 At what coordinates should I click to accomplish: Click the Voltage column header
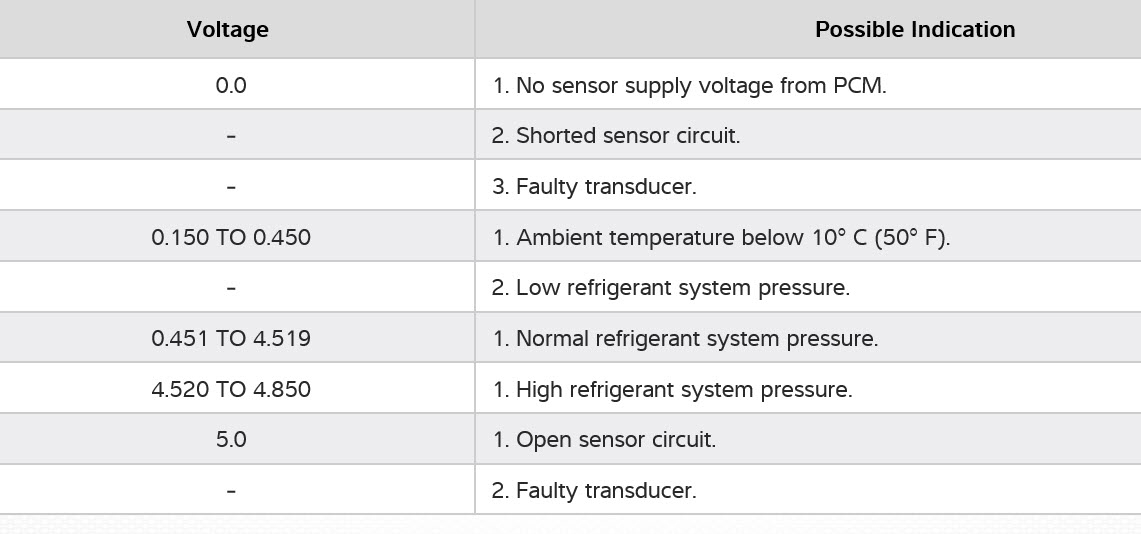[x=228, y=30]
